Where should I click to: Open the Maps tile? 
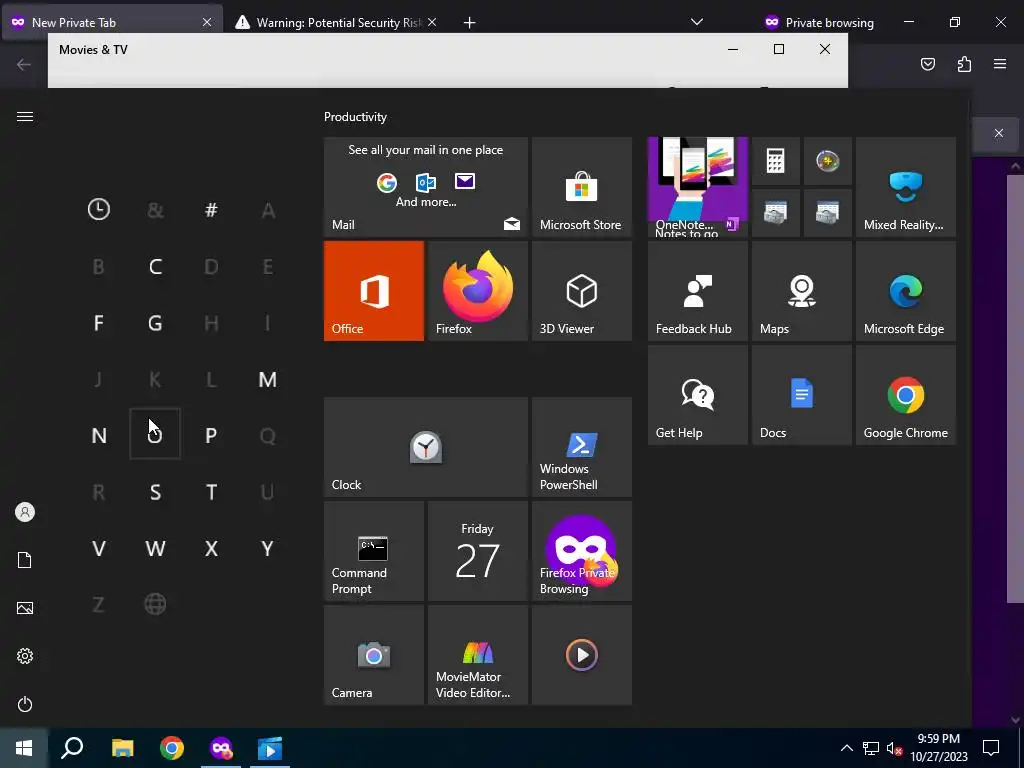tap(802, 291)
